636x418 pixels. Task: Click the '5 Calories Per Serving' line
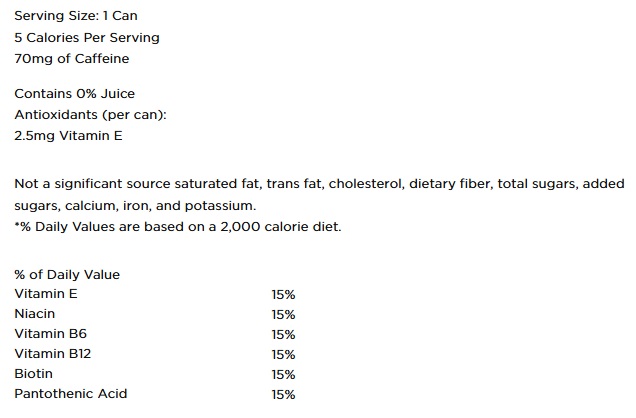click(x=87, y=38)
